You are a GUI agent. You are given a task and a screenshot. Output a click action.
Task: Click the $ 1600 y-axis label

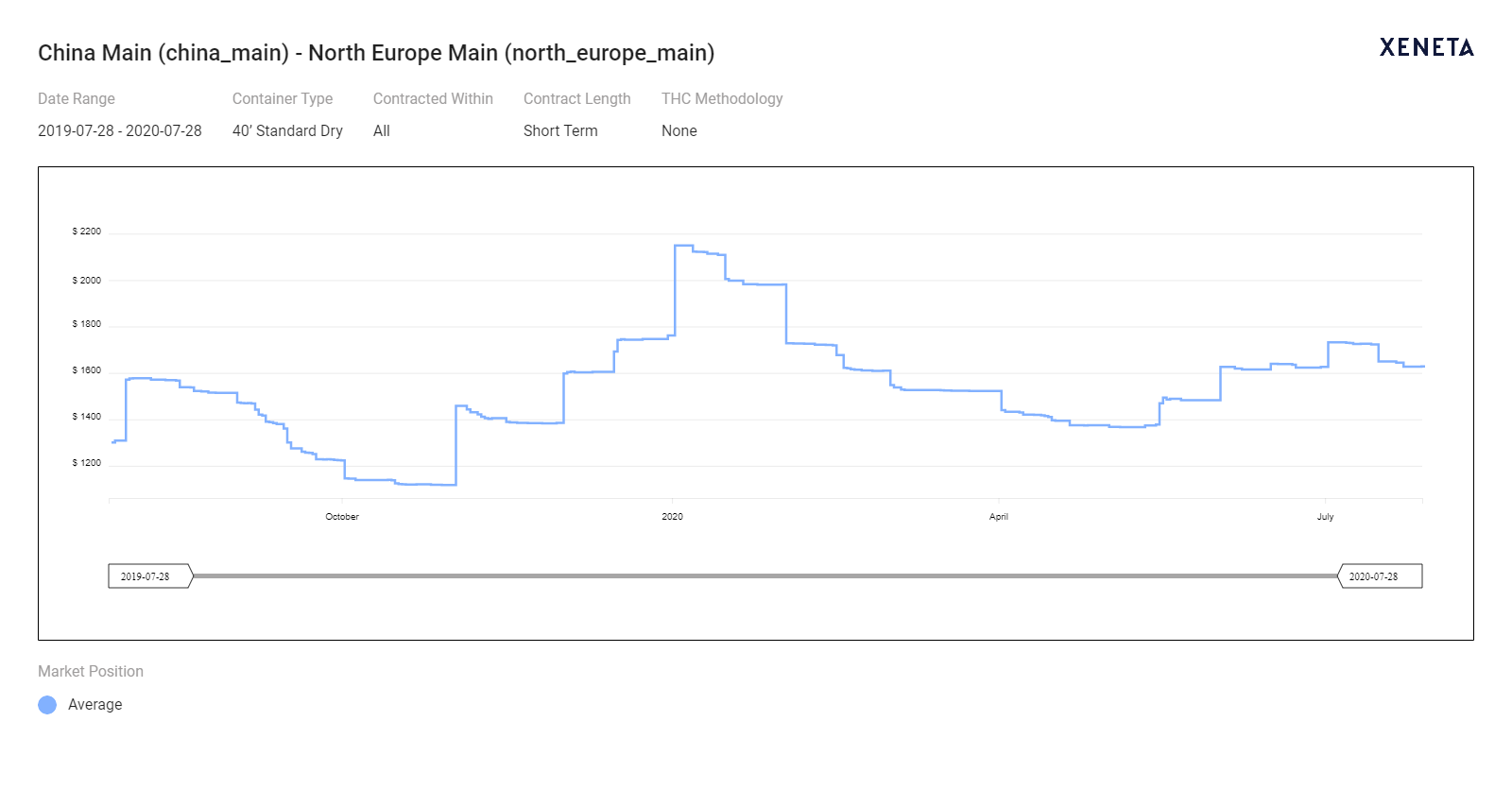(87, 370)
